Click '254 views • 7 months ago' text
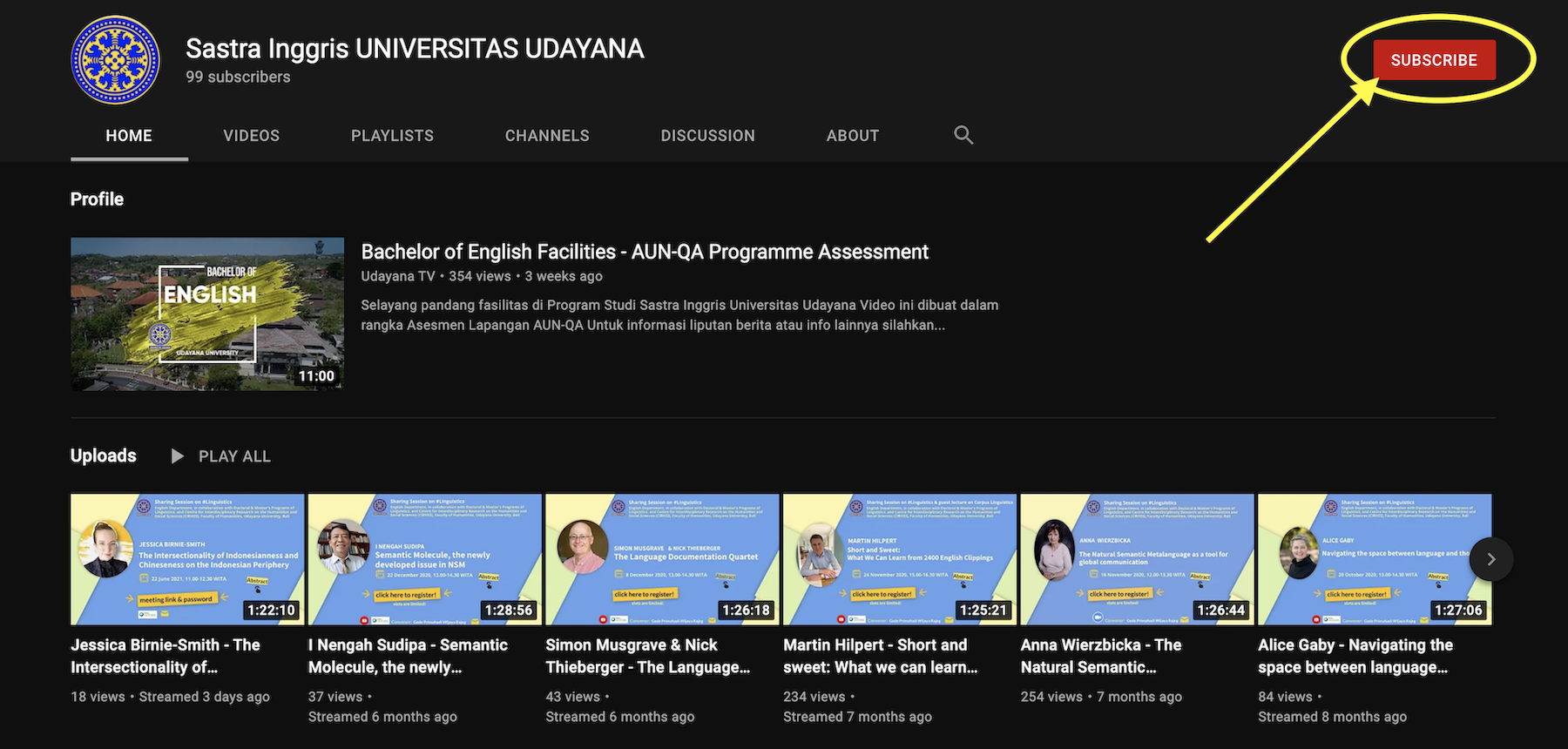Viewport: 1568px width, 749px height. 1101,697
